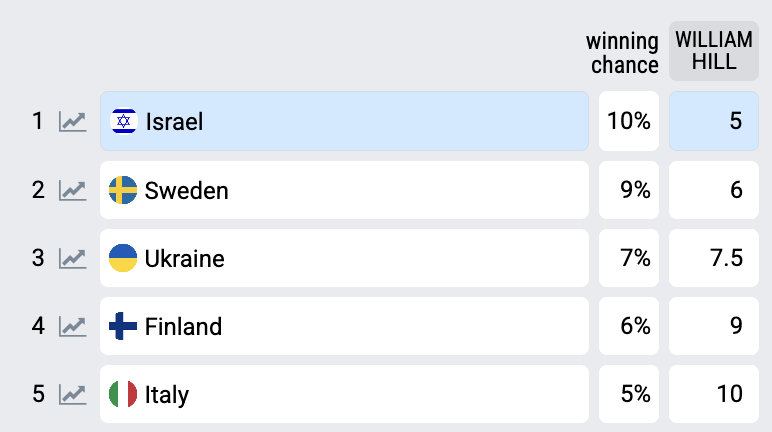Viewport: 772px width, 432px height.
Task: Click the Finland flag icon
Action: pos(123,326)
